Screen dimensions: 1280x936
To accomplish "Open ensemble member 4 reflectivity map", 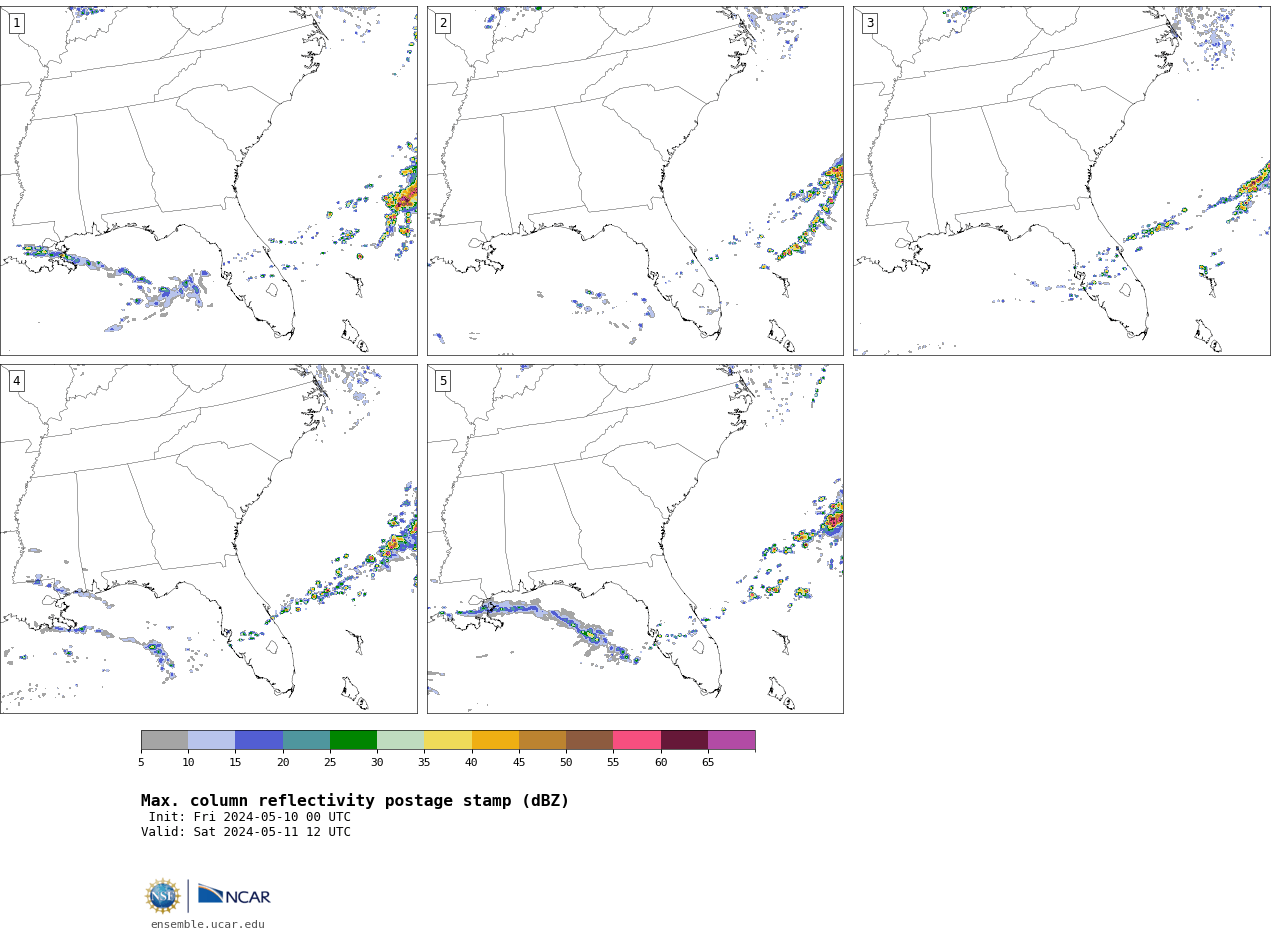I will point(208,539).
